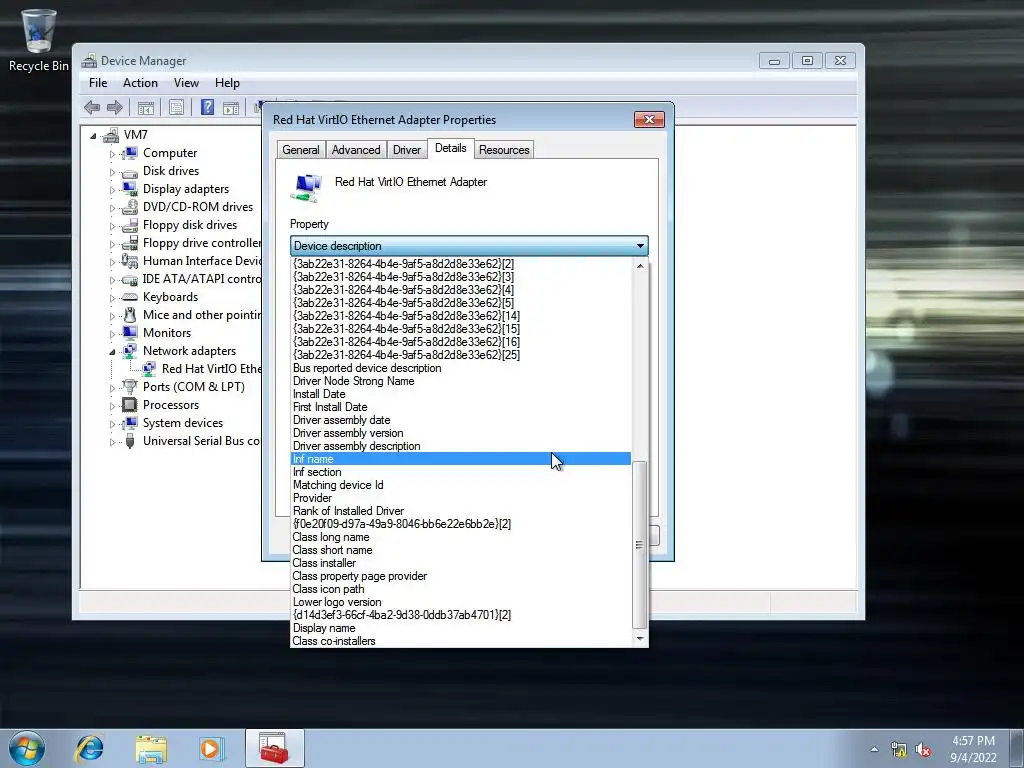The width and height of the screenshot is (1024, 768).
Task: Select the Disk drives device icon
Action: 130,172
